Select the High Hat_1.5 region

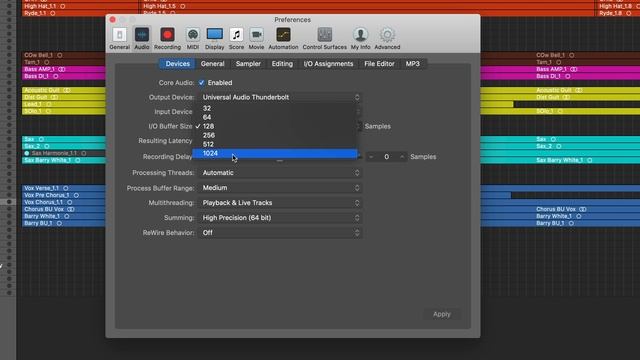point(367,7)
